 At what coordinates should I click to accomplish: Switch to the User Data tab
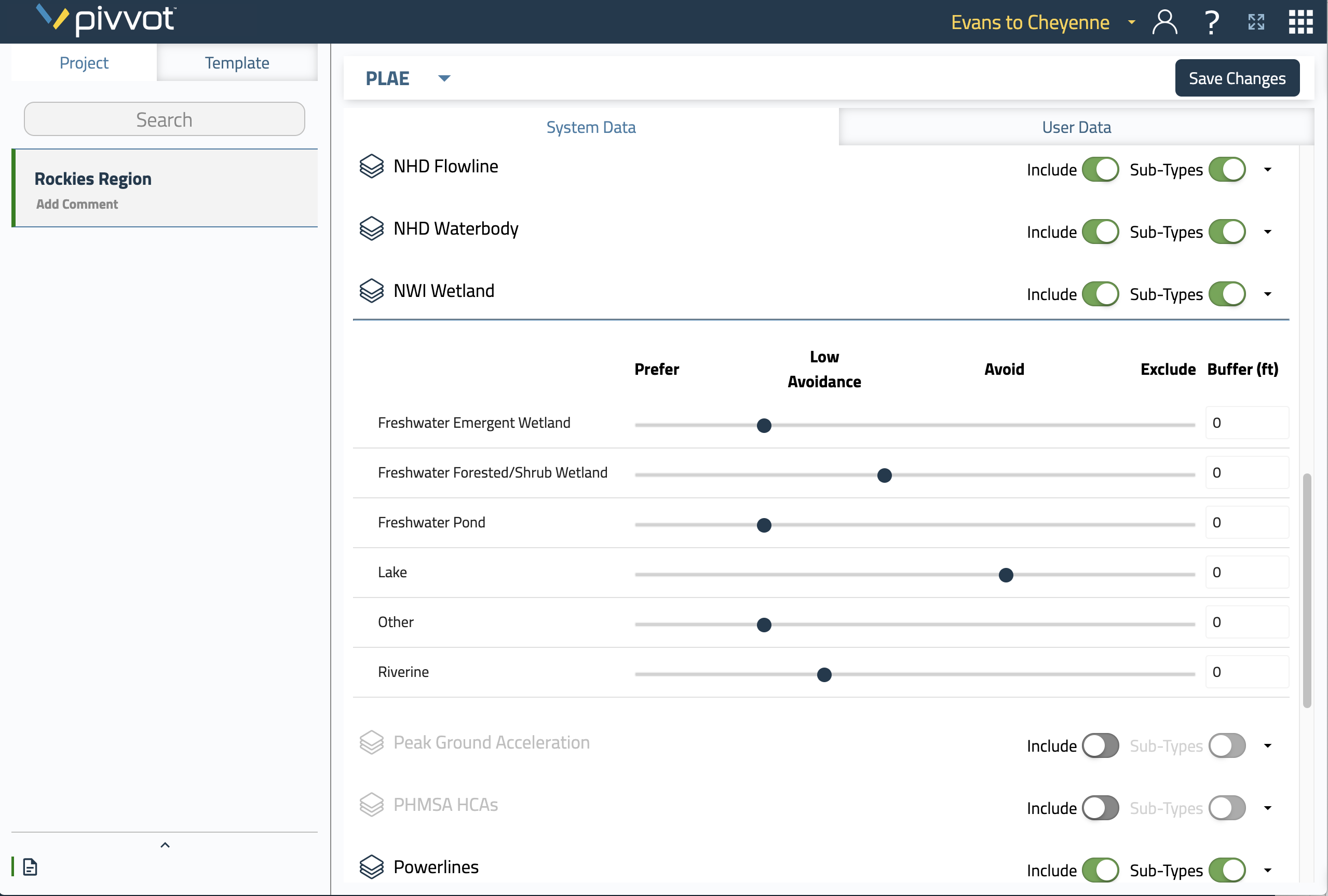(x=1077, y=127)
